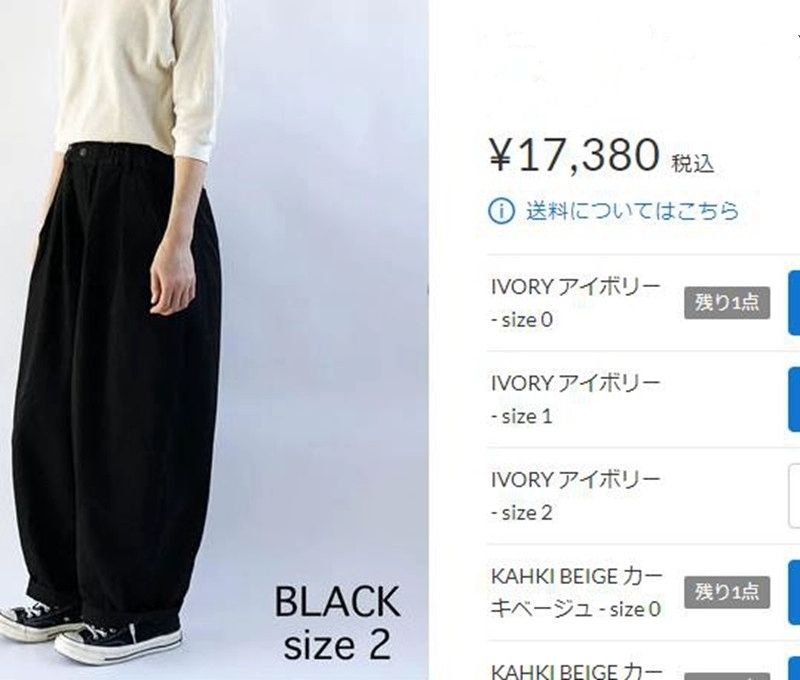Select the IVORY アイボリー size 0 option text
800x680 pixels.
[576, 303]
